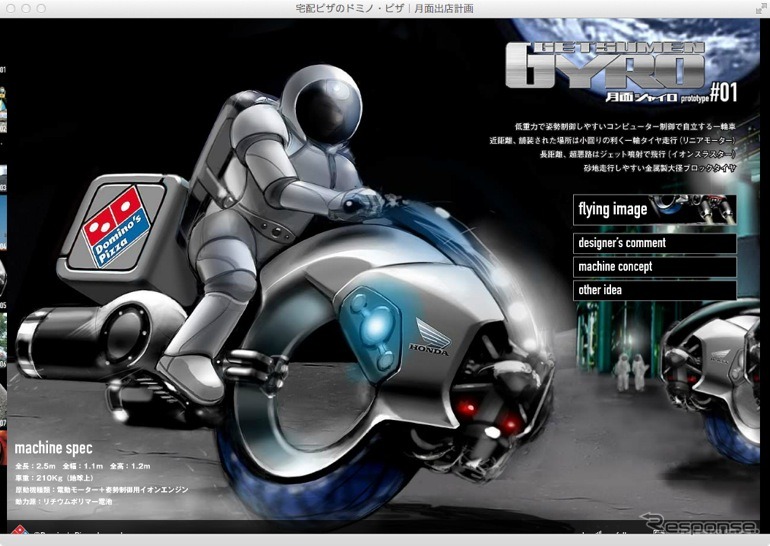Click the prototype #01 label
The image size is (770, 546).
720,93
